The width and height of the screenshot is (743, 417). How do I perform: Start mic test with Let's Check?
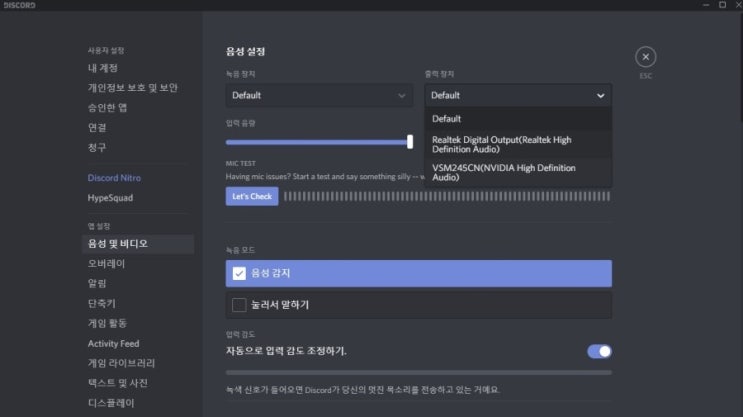[252, 197]
